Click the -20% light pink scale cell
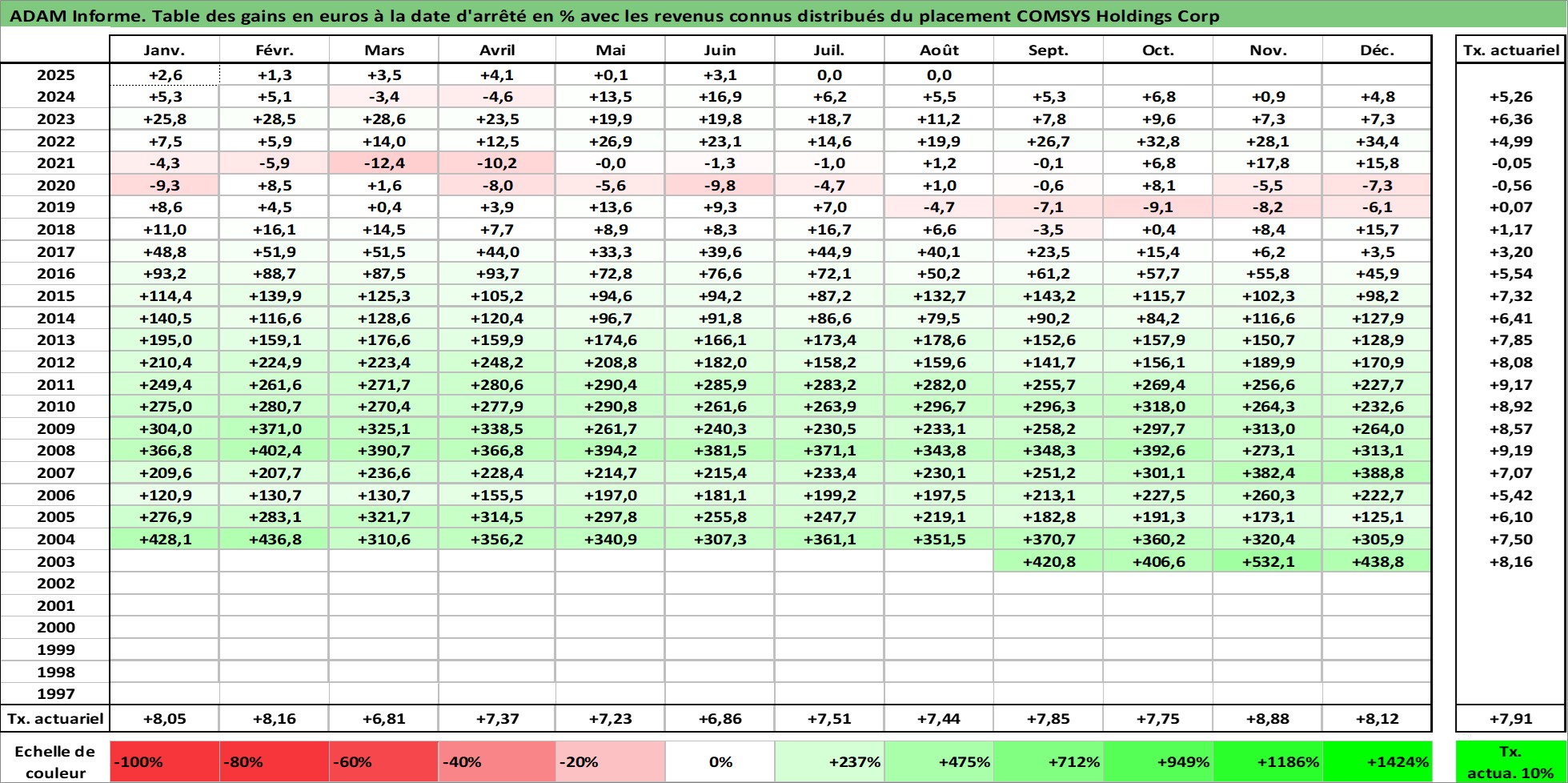Image resolution: width=1568 pixels, height=783 pixels. tap(610, 762)
